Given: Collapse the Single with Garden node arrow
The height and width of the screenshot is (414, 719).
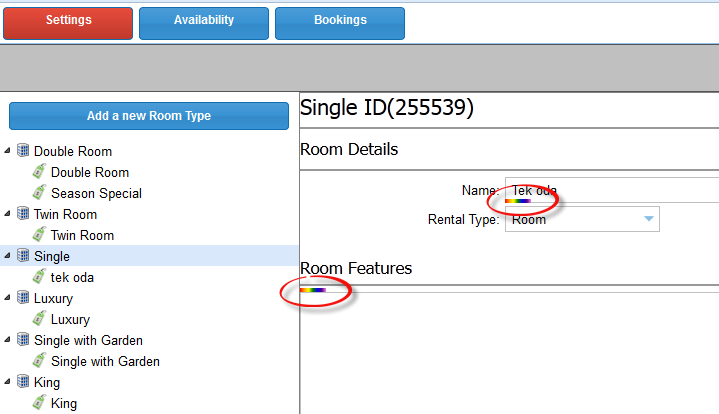Looking at the screenshot, I should [x=9, y=340].
